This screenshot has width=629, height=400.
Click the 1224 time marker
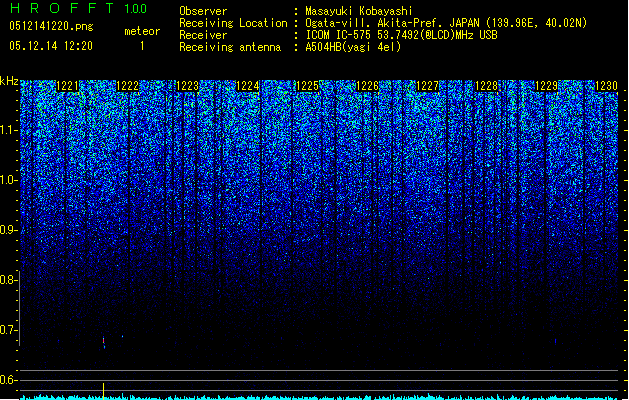(248, 86)
